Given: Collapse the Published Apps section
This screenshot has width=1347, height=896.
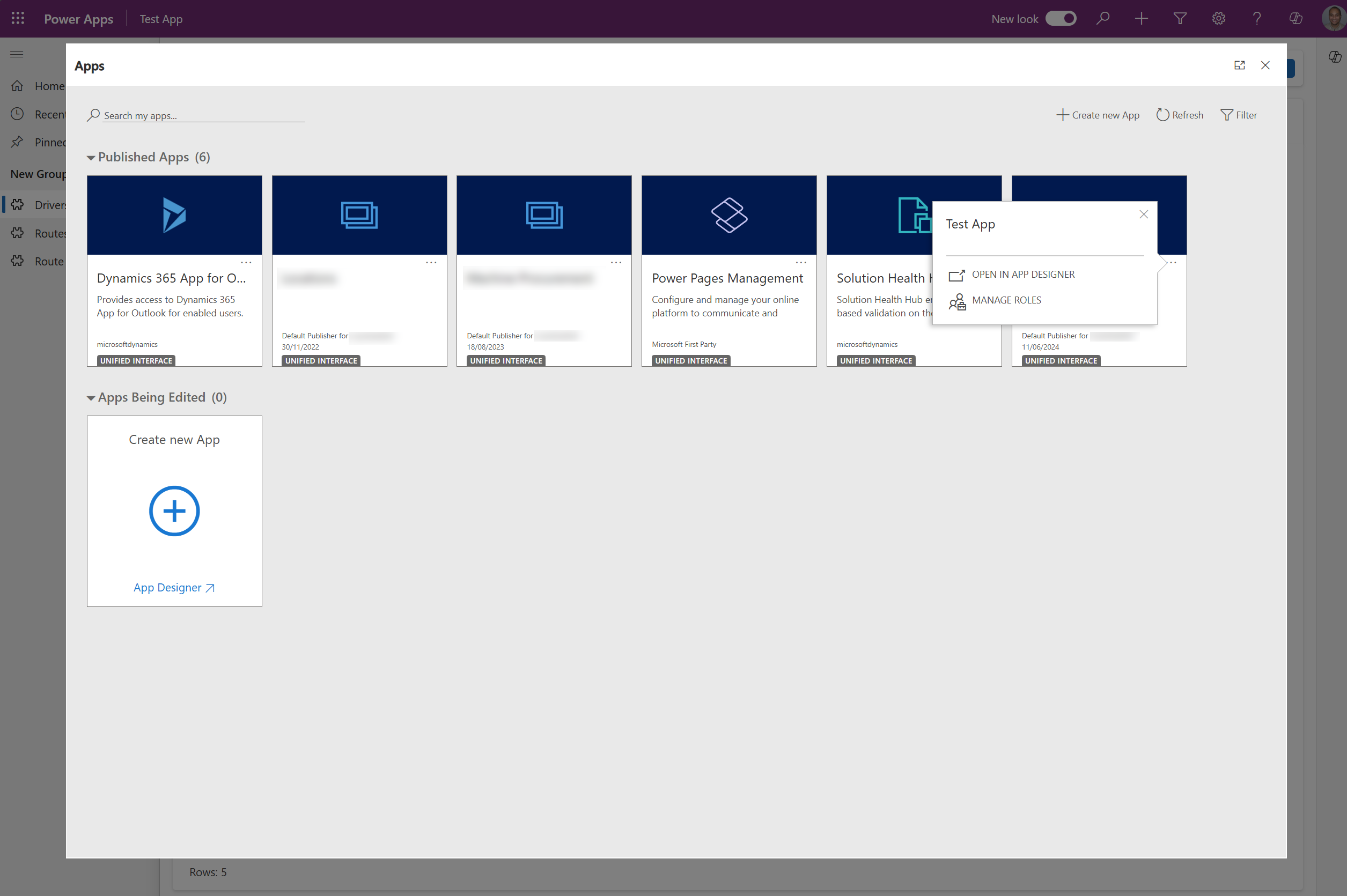Looking at the screenshot, I should click(x=92, y=157).
